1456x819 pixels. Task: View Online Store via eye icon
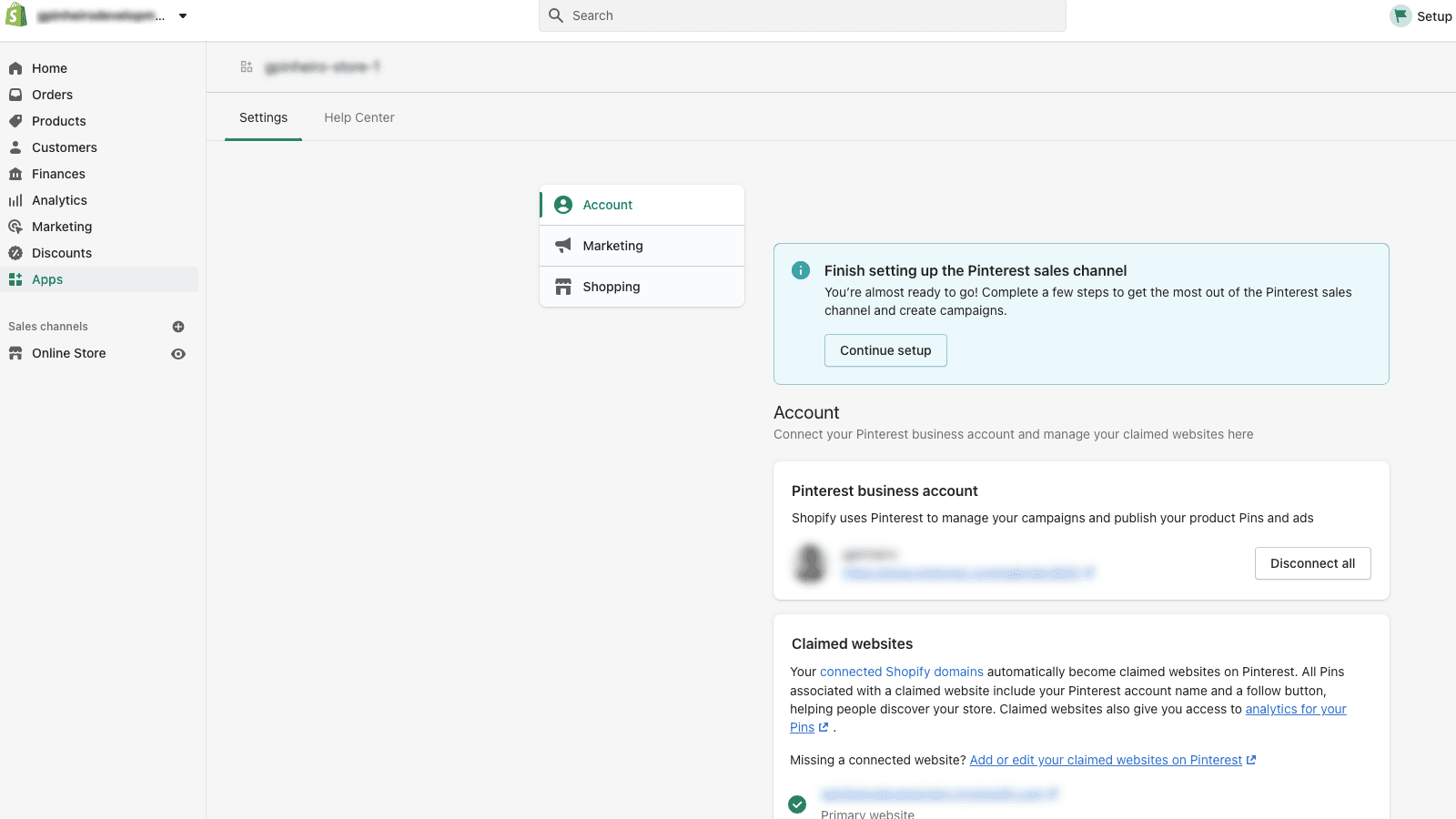pos(178,354)
